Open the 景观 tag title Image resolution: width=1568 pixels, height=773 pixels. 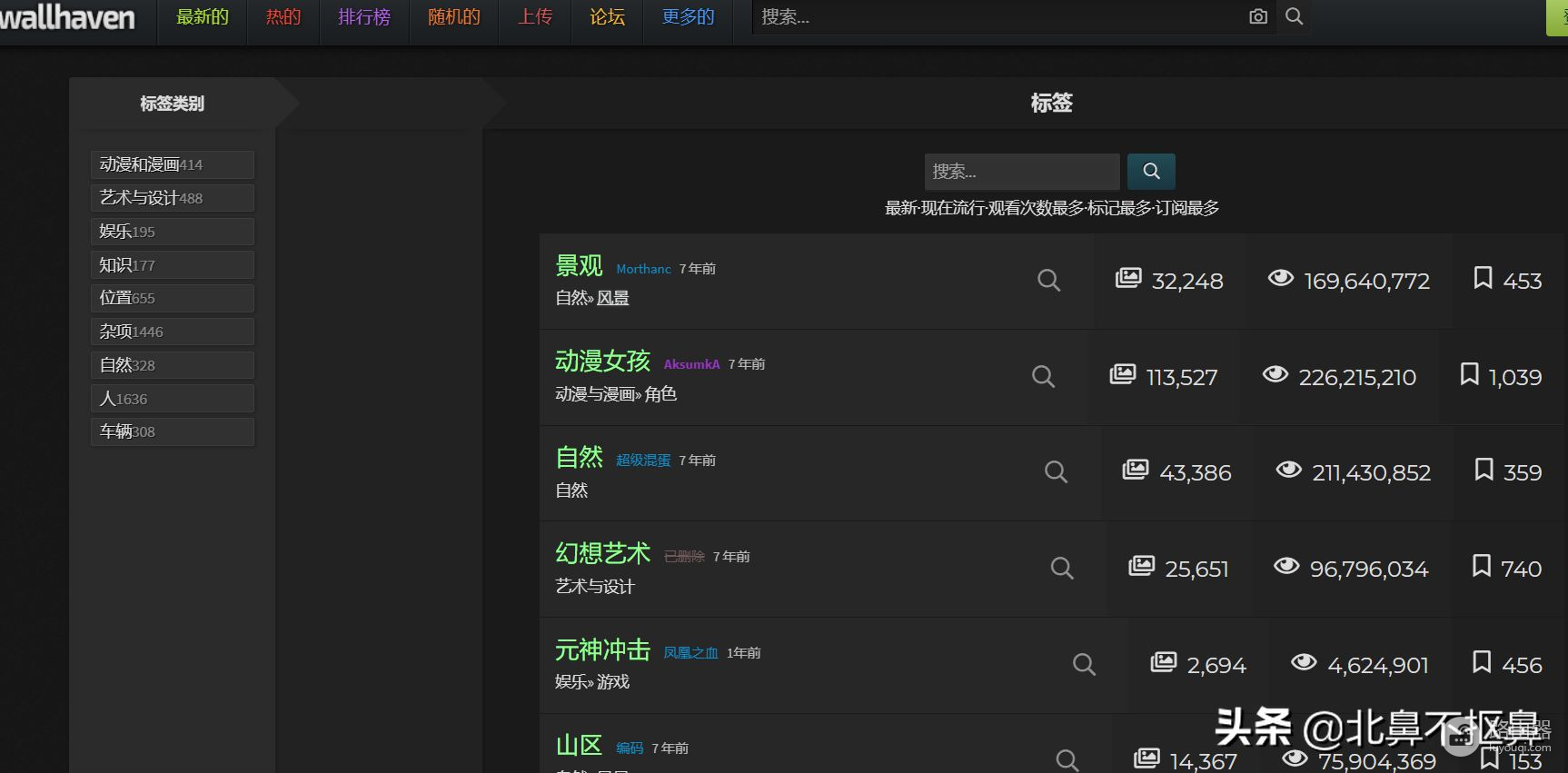click(579, 265)
